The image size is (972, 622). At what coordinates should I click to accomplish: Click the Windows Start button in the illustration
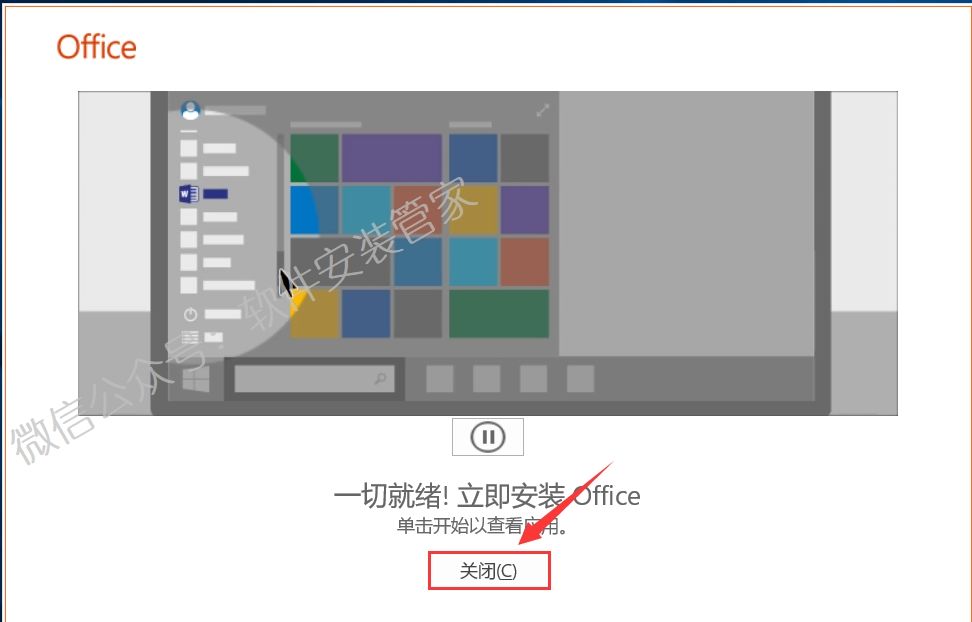click(194, 378)
